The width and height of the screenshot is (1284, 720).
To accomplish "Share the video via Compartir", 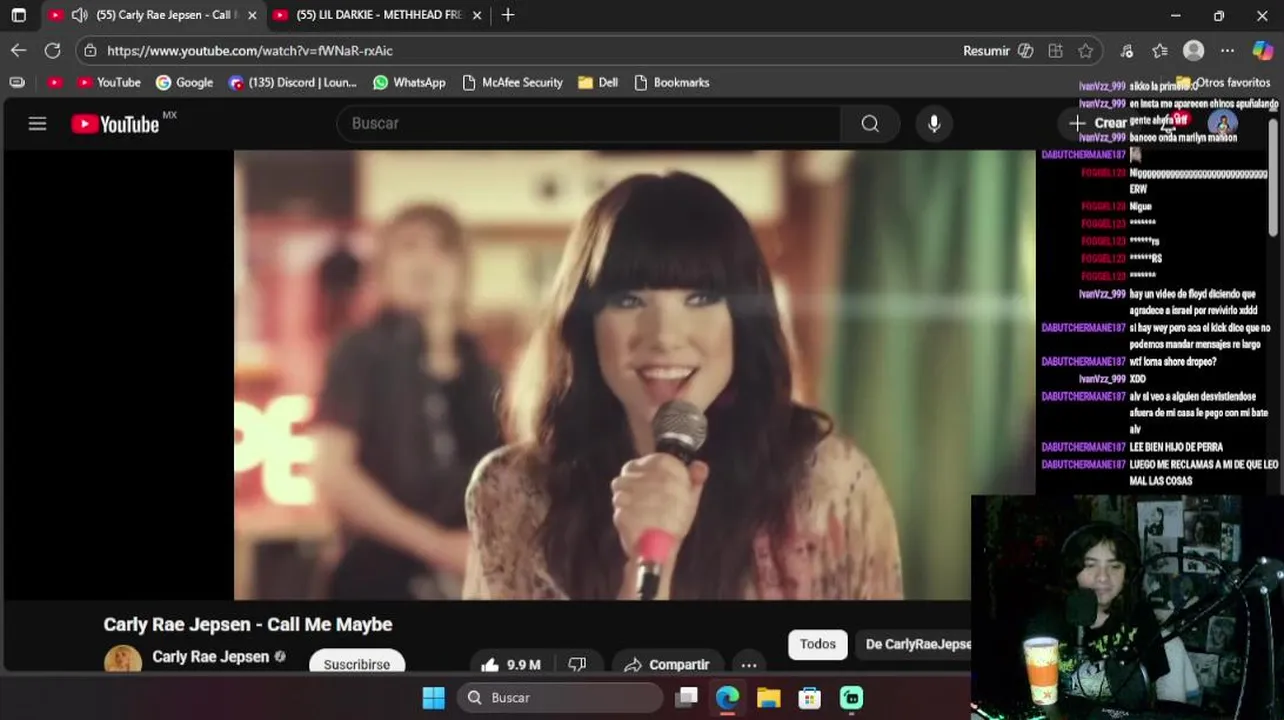I will pyautogui.click(x=667, y=664).
